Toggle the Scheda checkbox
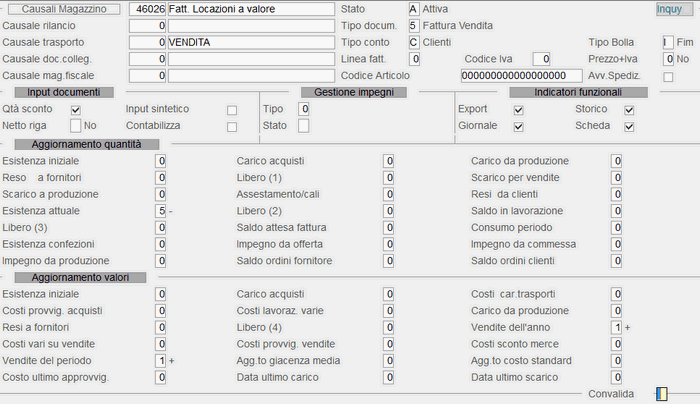The width and height of the screenshot is (700, 404). [629, 127]
